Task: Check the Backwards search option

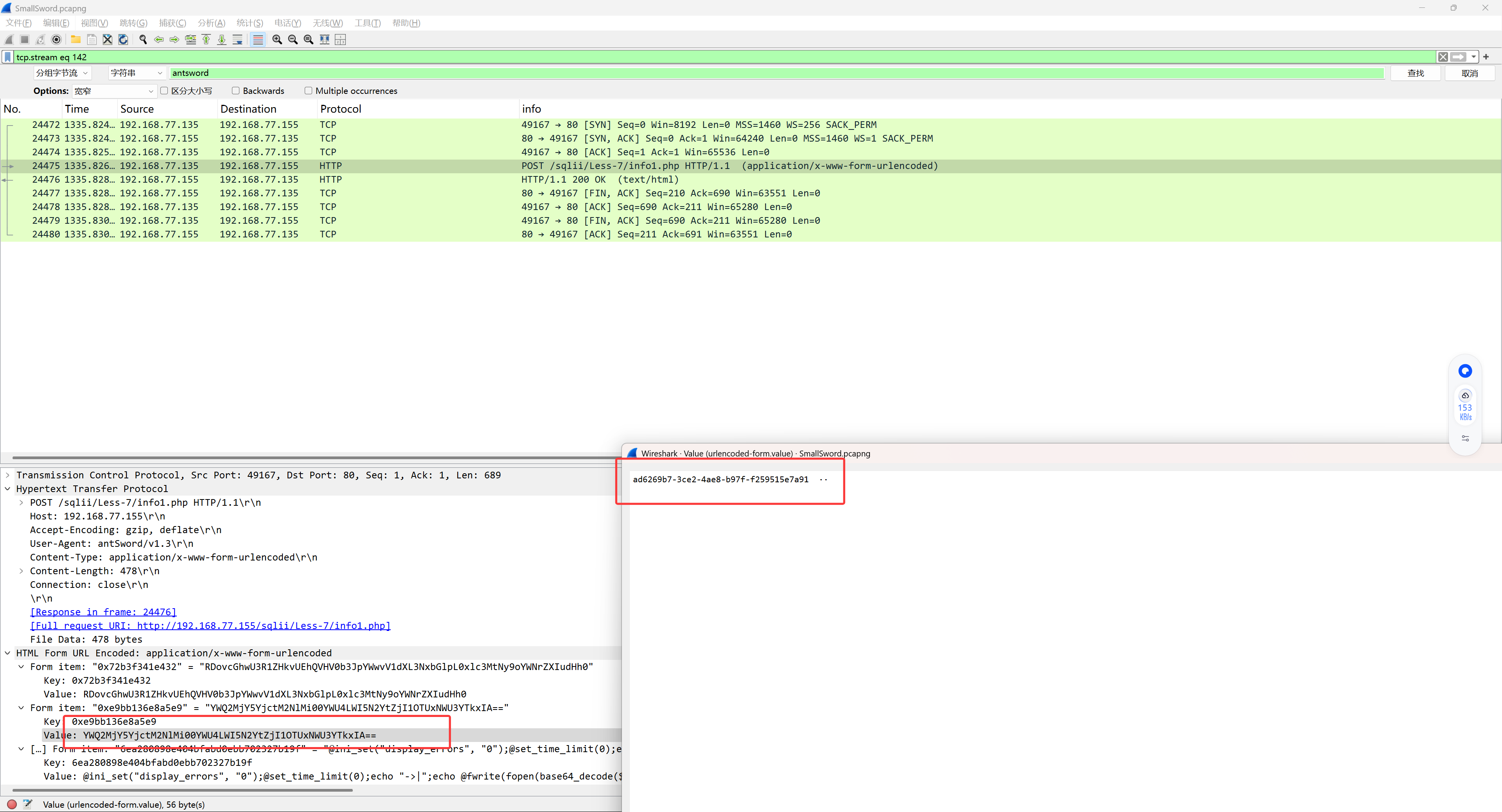Action: [x=235, y=91]
